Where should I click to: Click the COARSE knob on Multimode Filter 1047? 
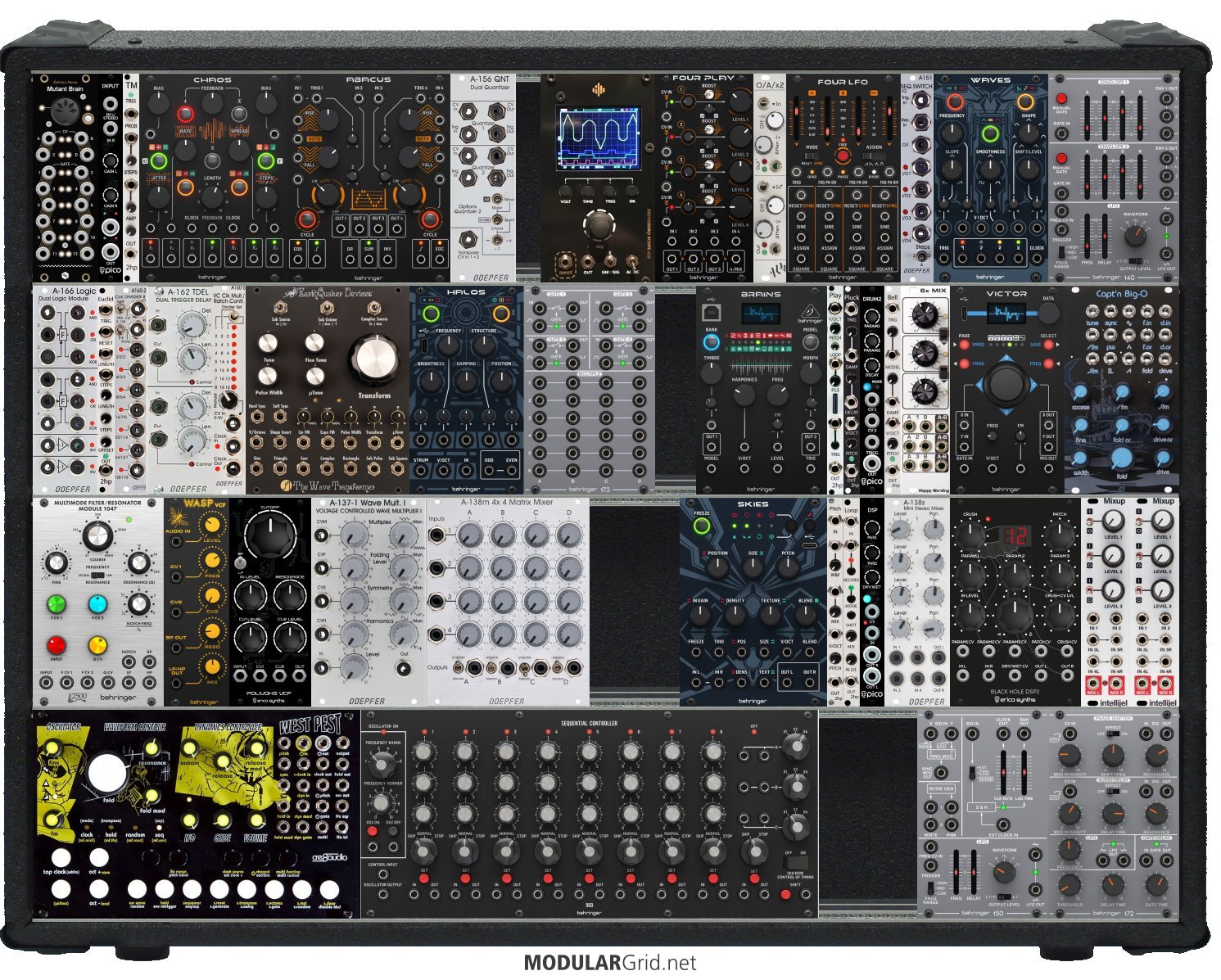click(x=97, y=535)
